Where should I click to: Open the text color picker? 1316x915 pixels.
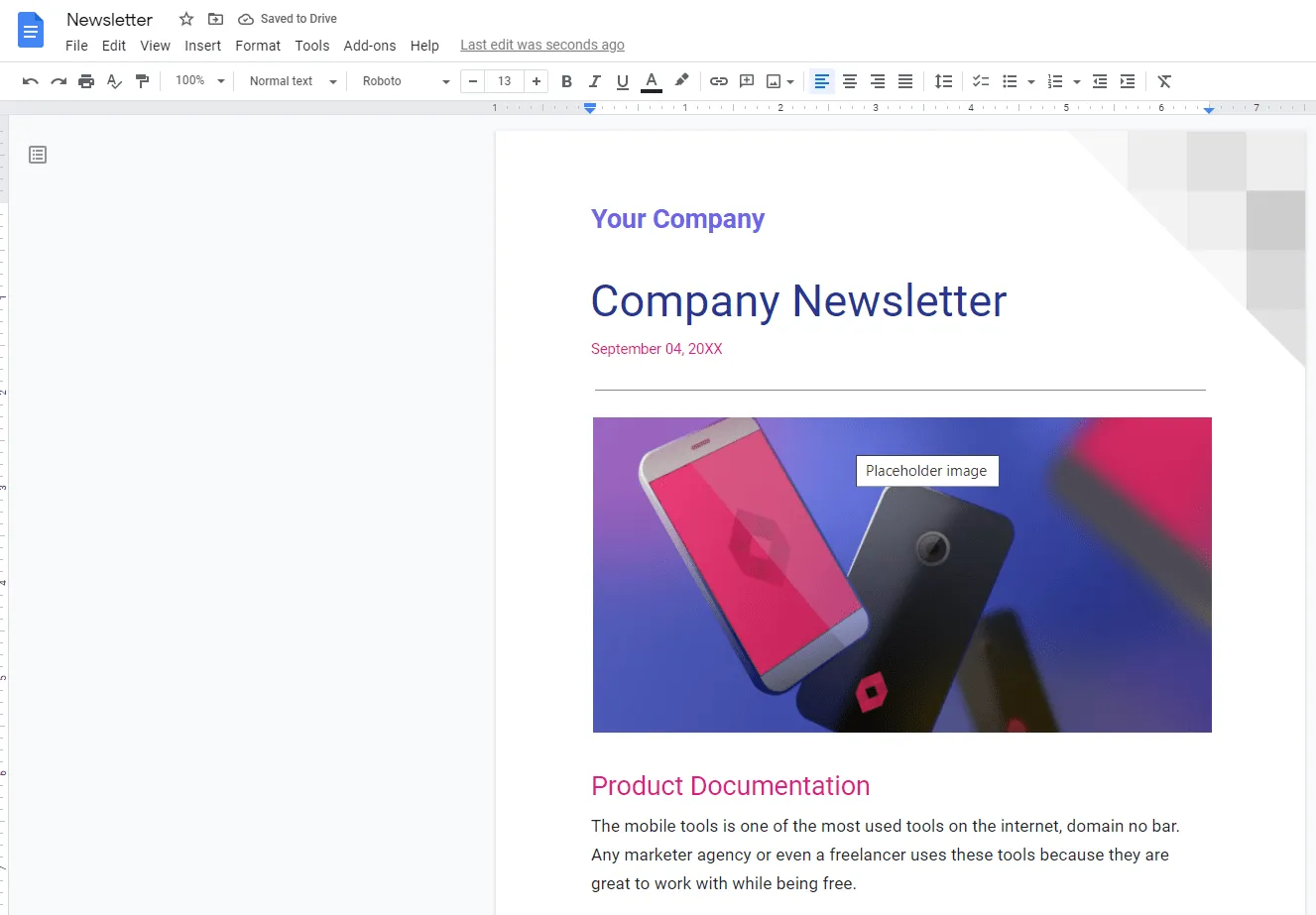click(x=651, y=81)
